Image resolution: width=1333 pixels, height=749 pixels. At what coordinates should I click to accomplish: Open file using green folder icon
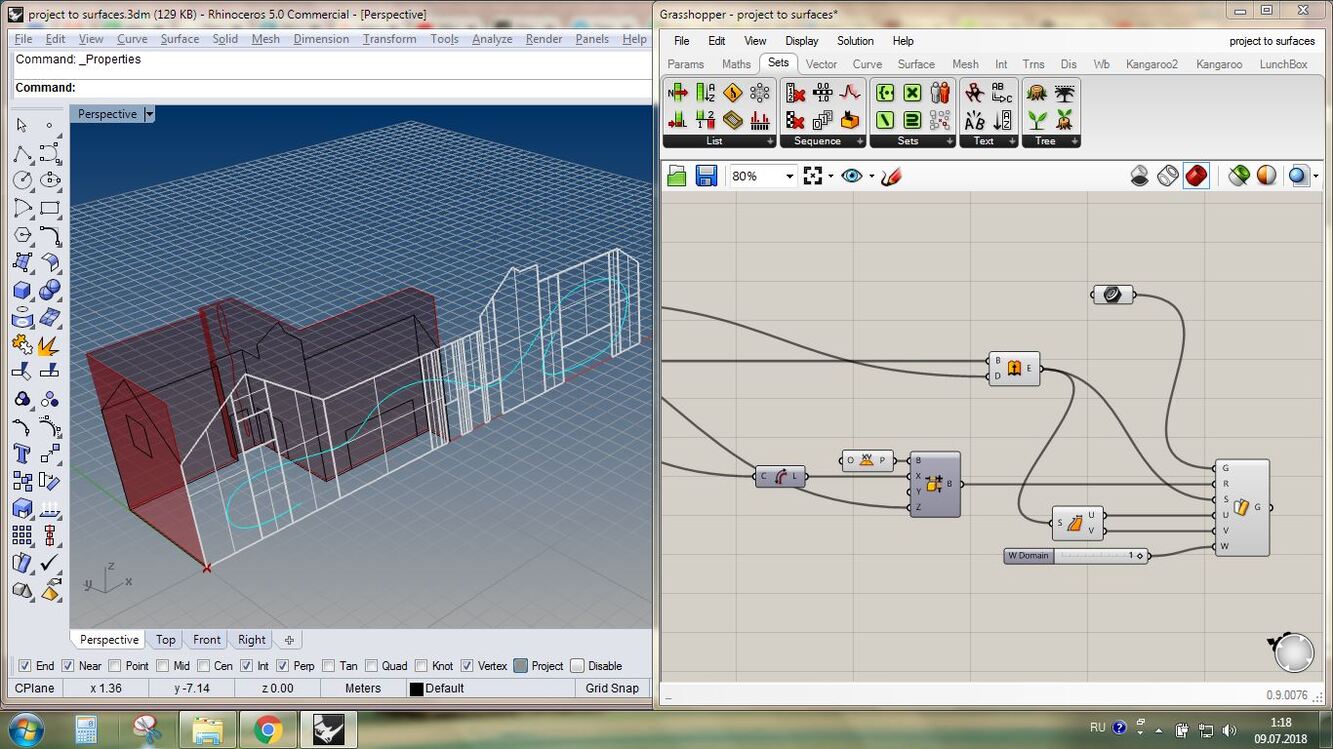tap(677, 176)
